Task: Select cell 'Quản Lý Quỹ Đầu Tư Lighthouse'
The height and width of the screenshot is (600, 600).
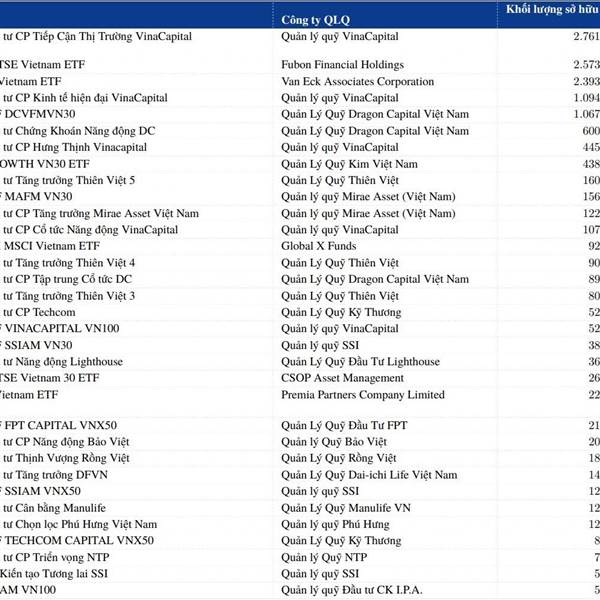Action: tap(360, 362)
